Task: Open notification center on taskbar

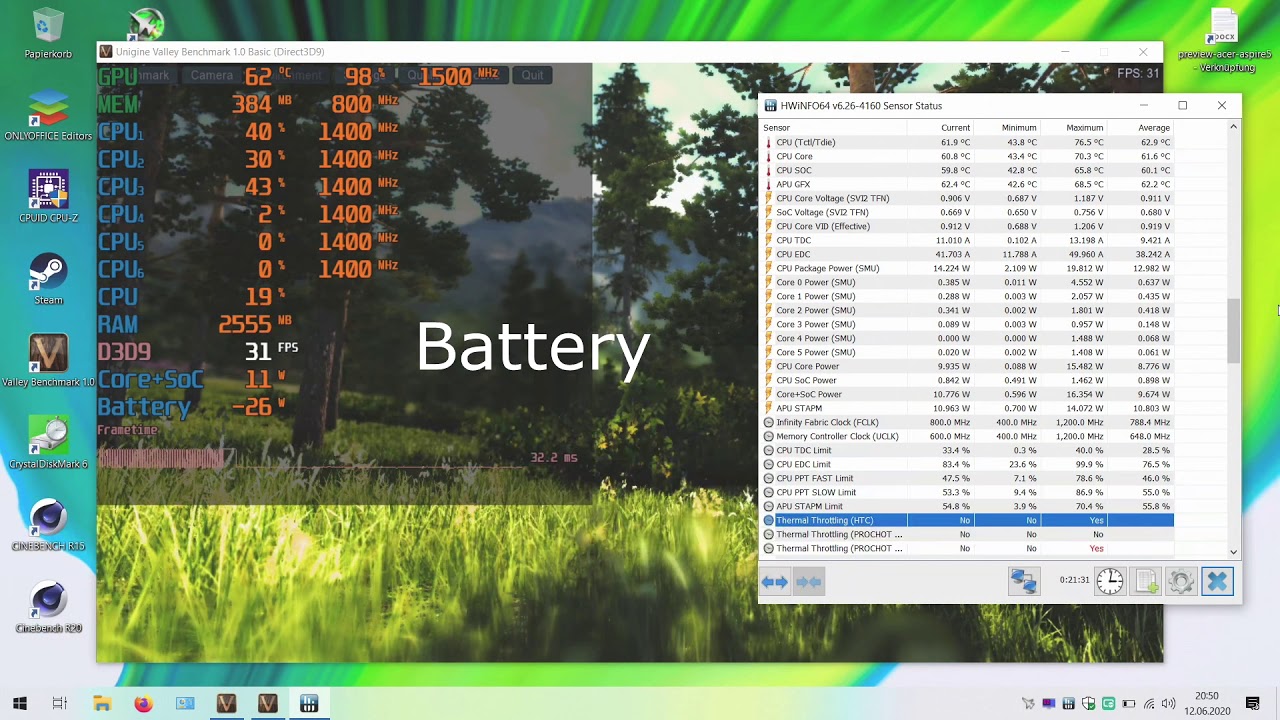Action: tap(1253, 704)
